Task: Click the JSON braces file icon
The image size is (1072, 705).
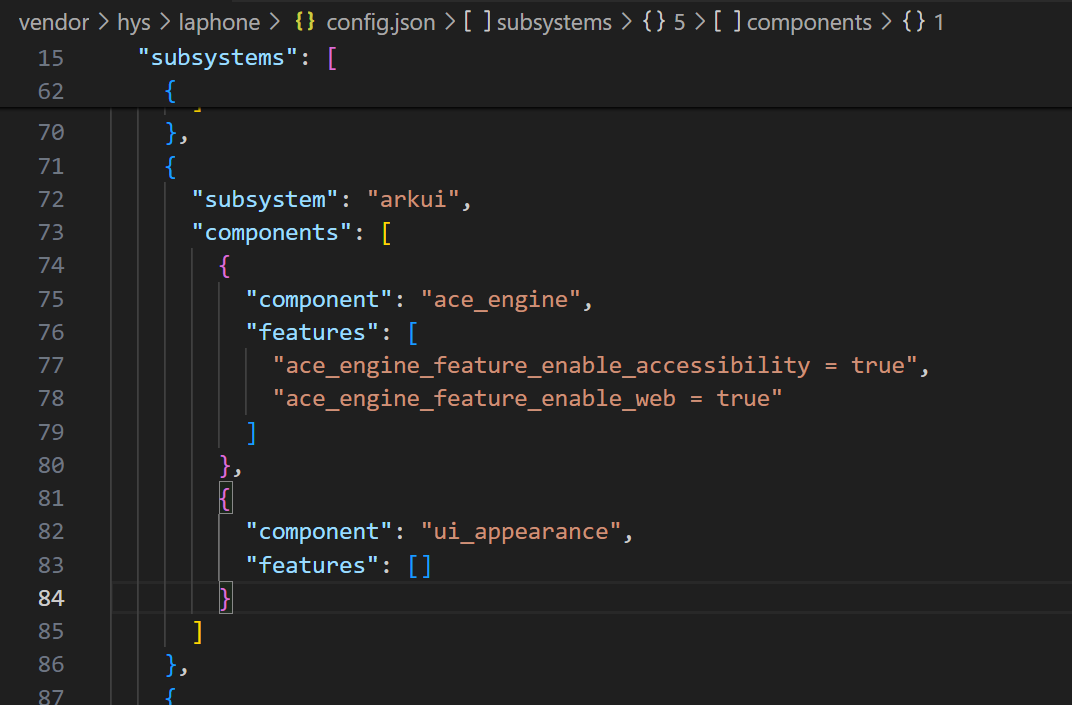Action: pyautogui.click(x=305, y=22)
